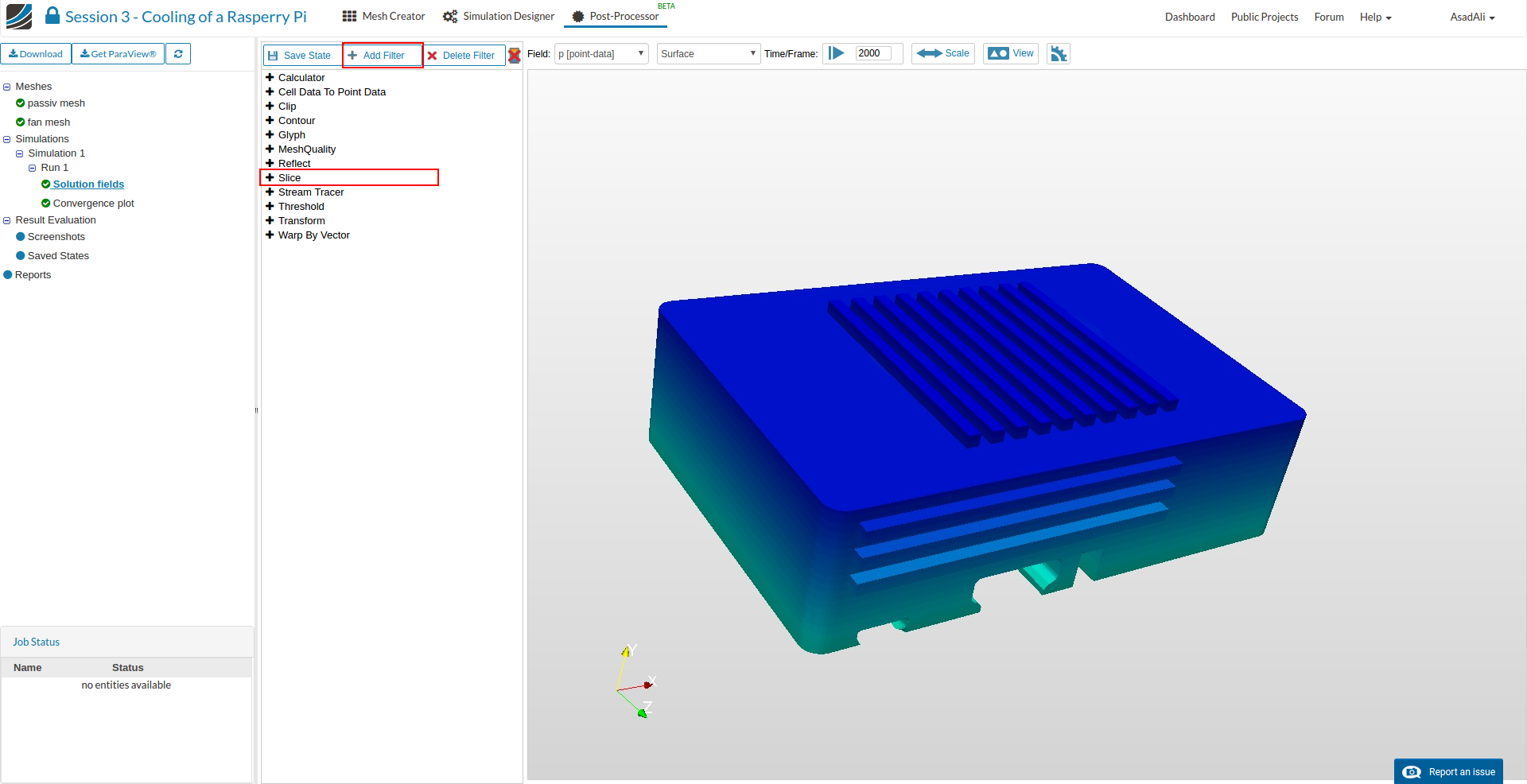Viewport: 1527px width, 784px height.
Task: Click the refresh icon button
Action: [178, 54]
